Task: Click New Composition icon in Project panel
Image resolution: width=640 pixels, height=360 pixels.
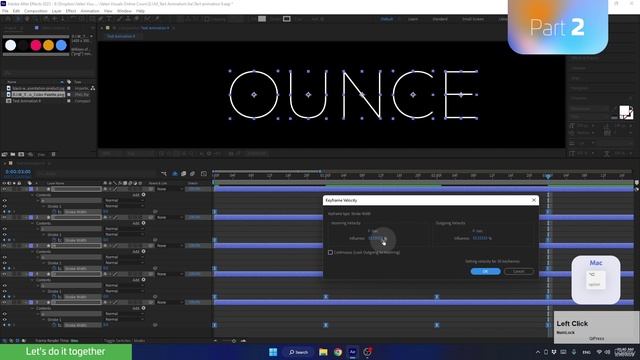Action: (21, 154)
